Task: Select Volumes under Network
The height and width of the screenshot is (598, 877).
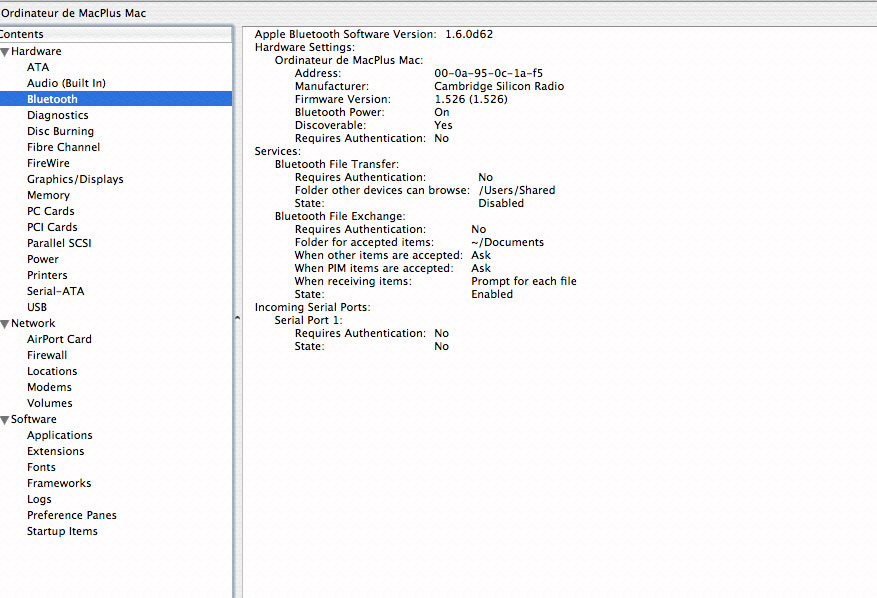Action: (50, 403)
